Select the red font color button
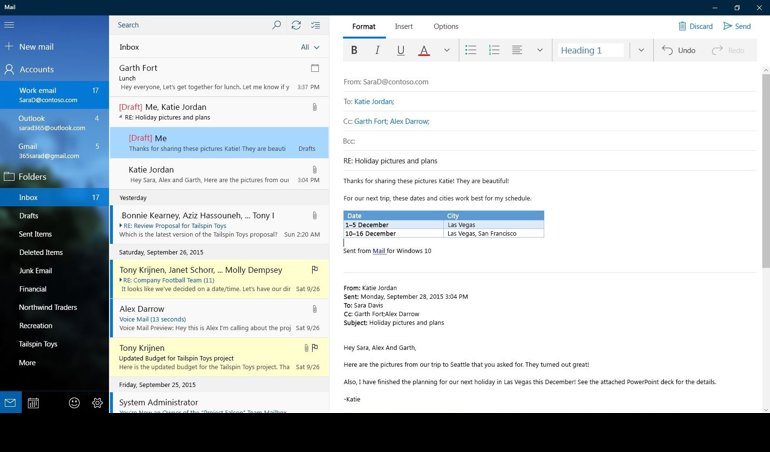The height and width of the screenshot is (452, 770). click(424, 50)
